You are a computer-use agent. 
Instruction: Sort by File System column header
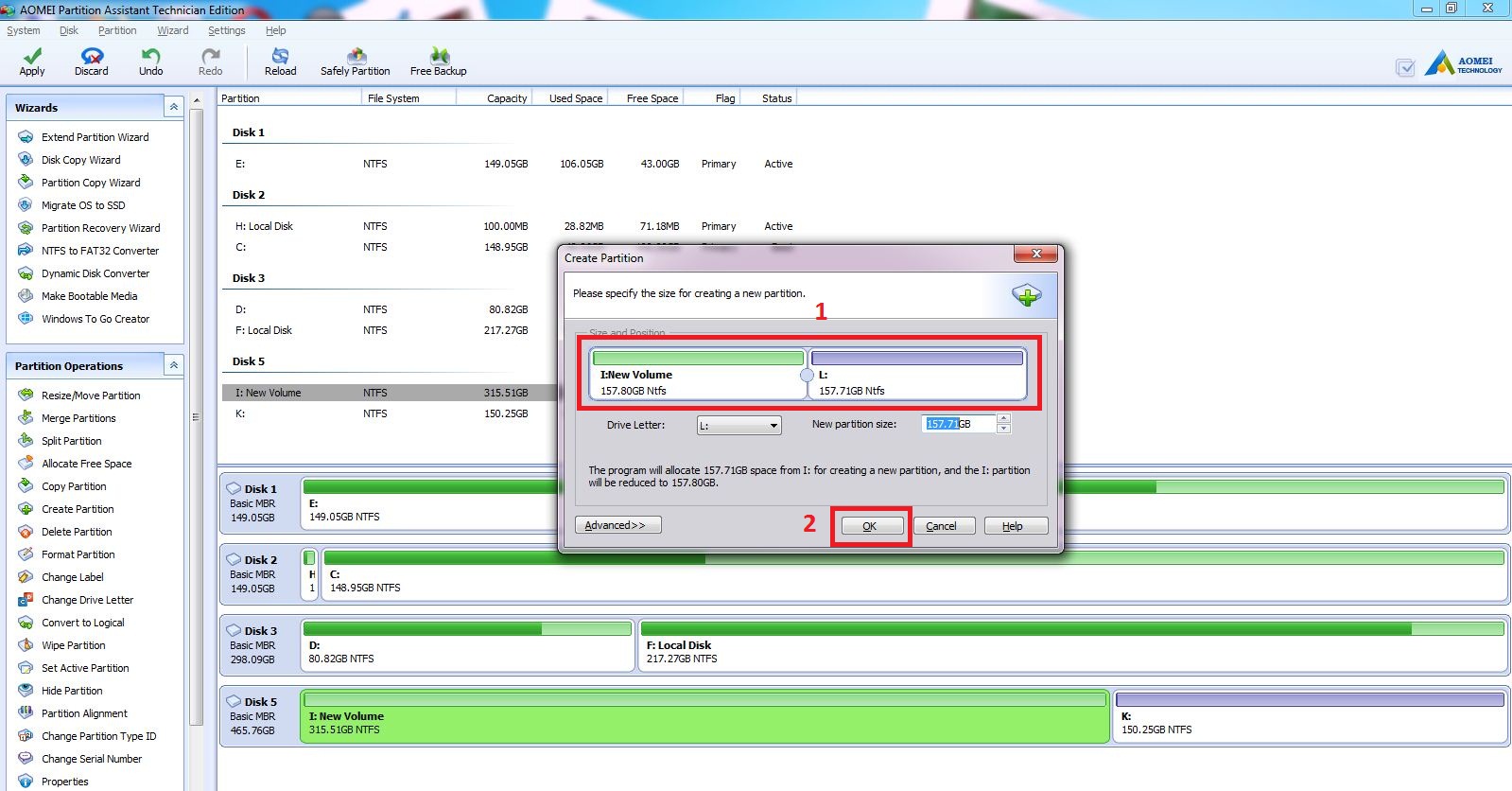click(x=409, y=98)
